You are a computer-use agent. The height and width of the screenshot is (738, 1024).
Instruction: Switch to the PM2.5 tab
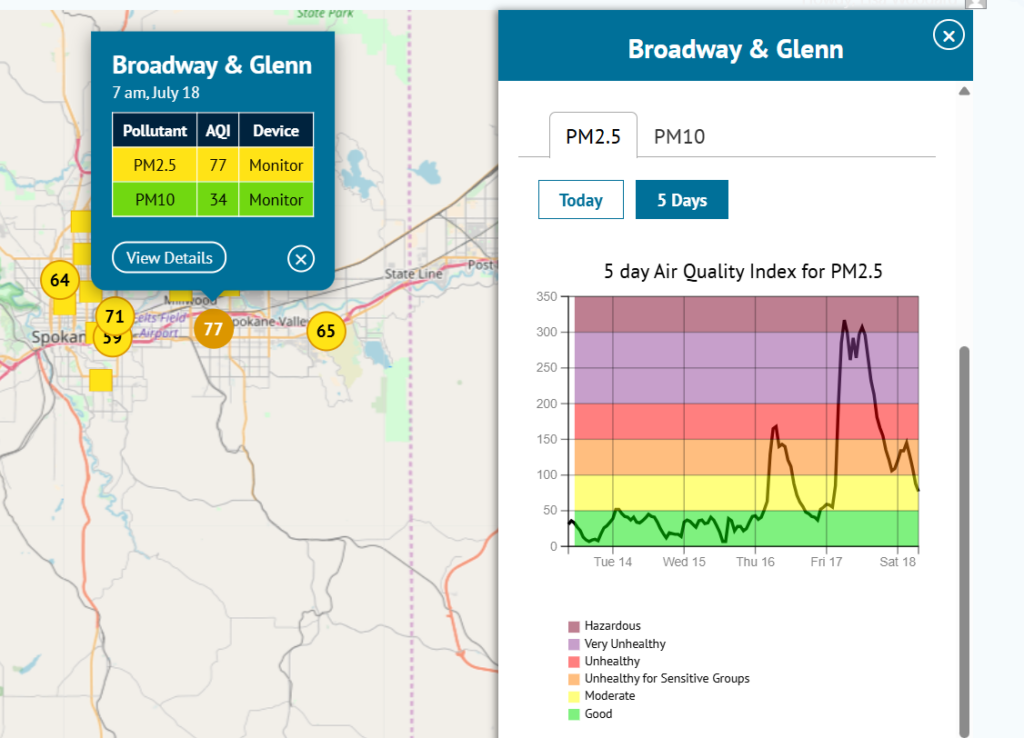coord(593,136)
